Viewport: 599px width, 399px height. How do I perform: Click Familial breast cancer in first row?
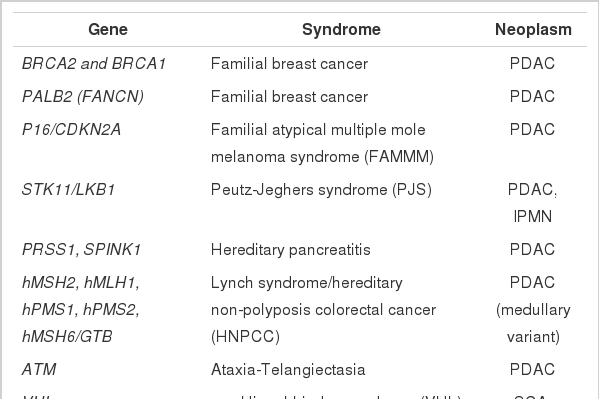[x=289, y=63]
